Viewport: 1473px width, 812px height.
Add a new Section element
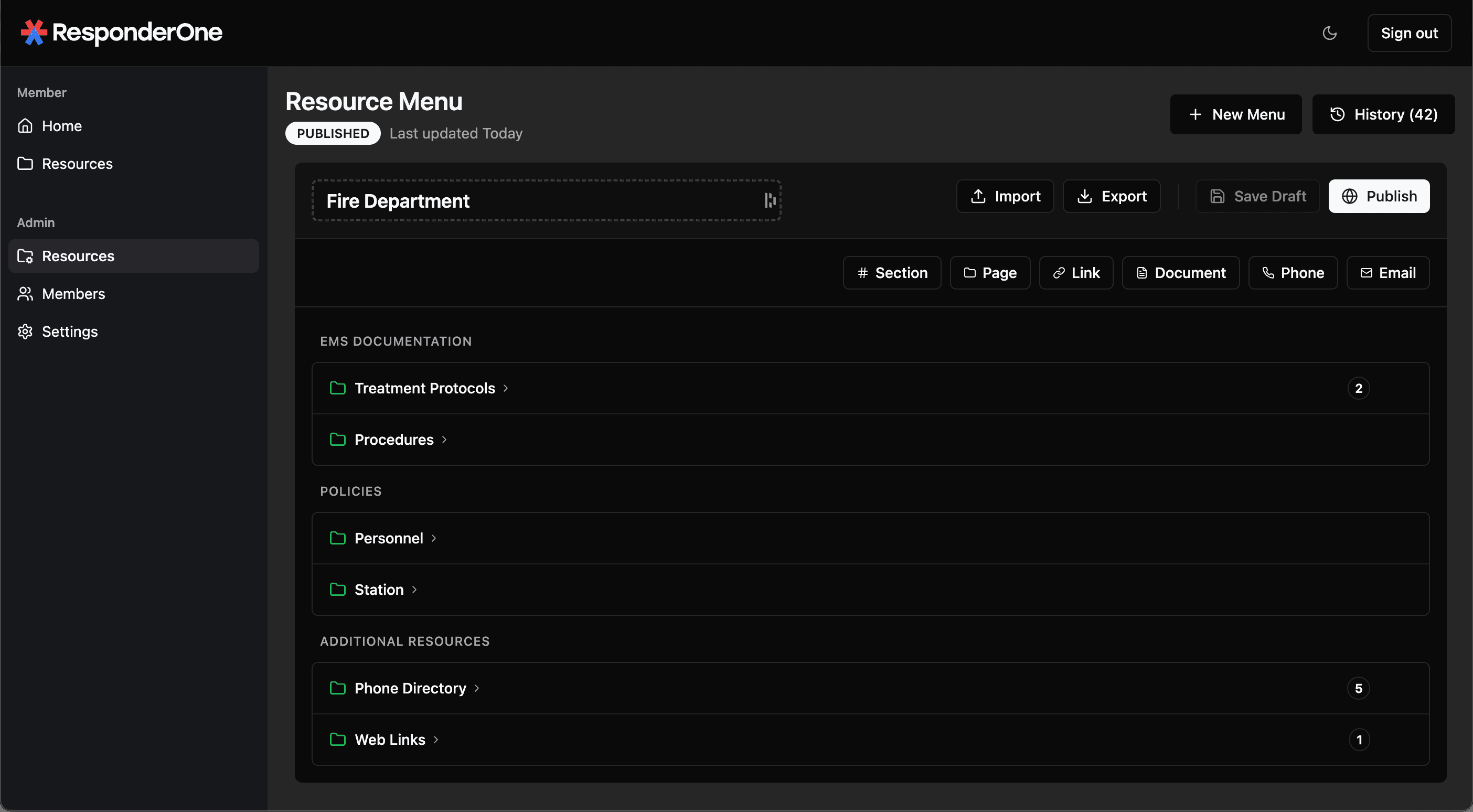pos(891,273)
